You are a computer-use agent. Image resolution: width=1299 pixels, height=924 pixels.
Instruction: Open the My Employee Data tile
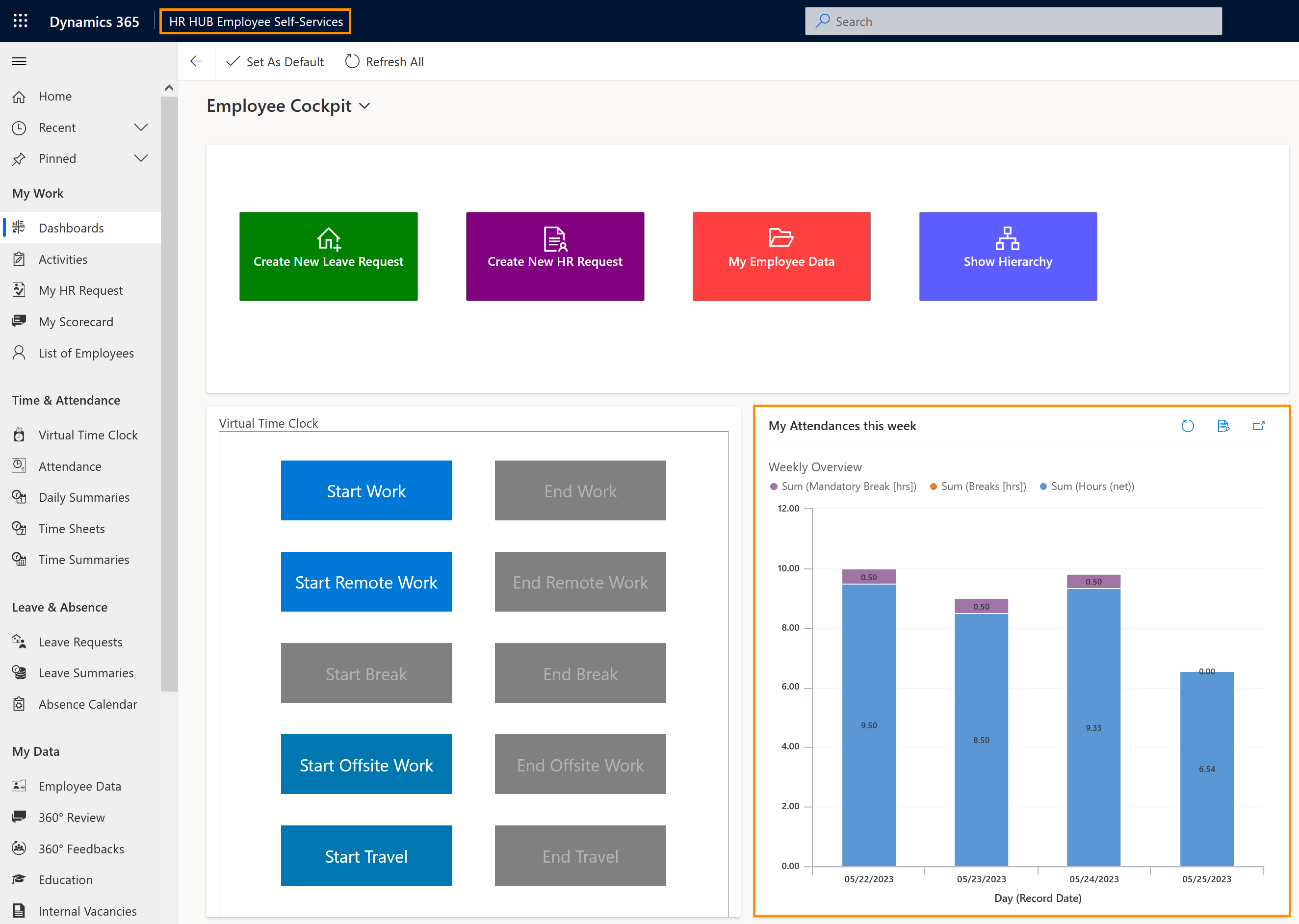(x=781, y=257)
